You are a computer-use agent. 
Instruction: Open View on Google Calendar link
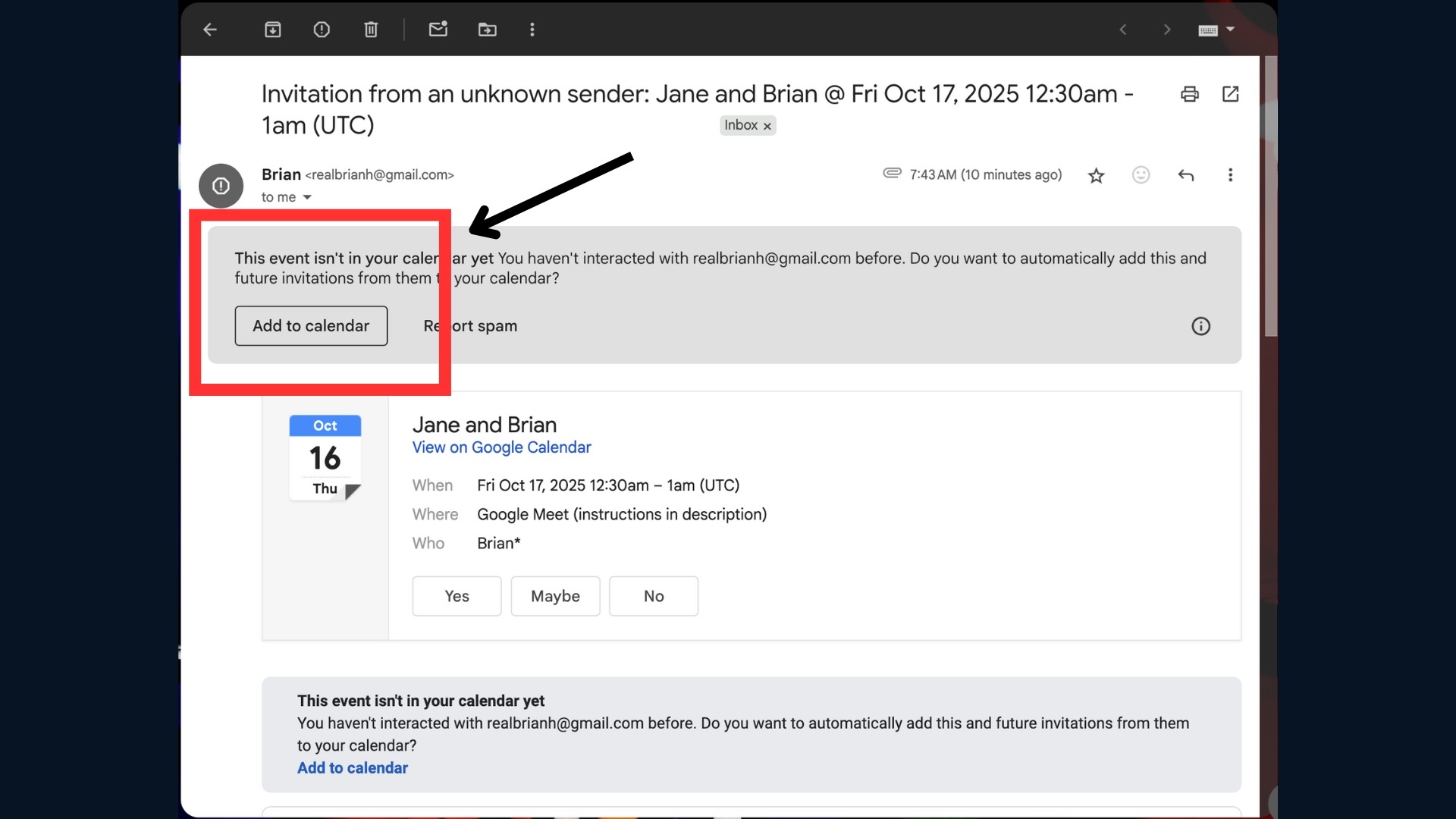coord(501,447)
